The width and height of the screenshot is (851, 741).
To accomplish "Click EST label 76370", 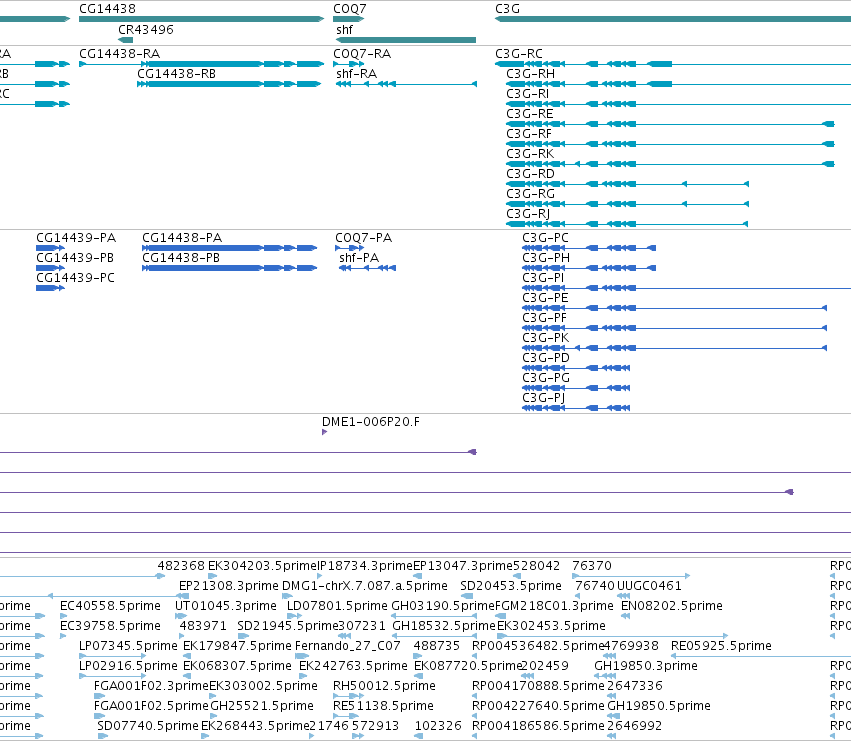I will tap(592, 566).
